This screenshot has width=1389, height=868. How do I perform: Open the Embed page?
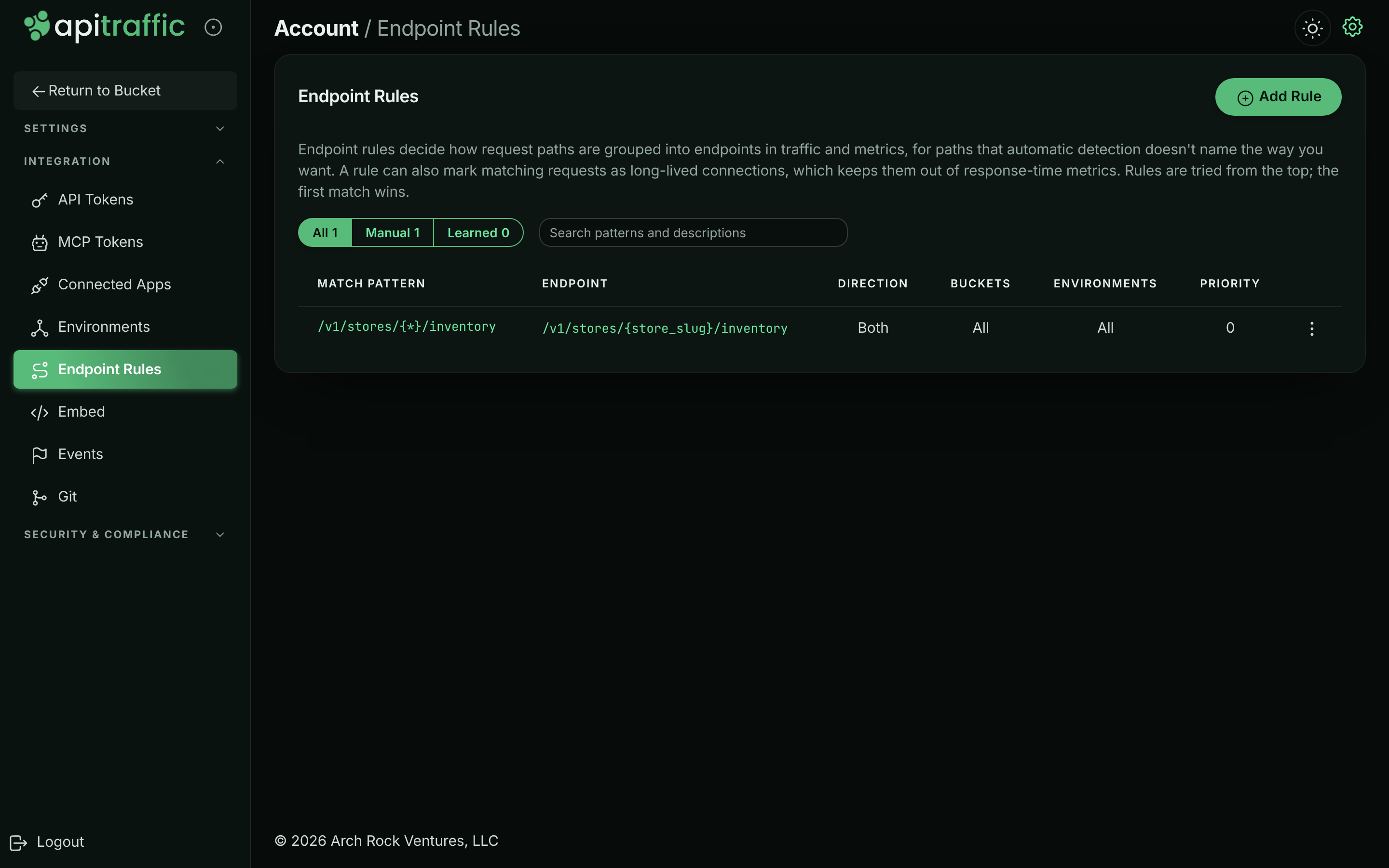click(125, 412)
